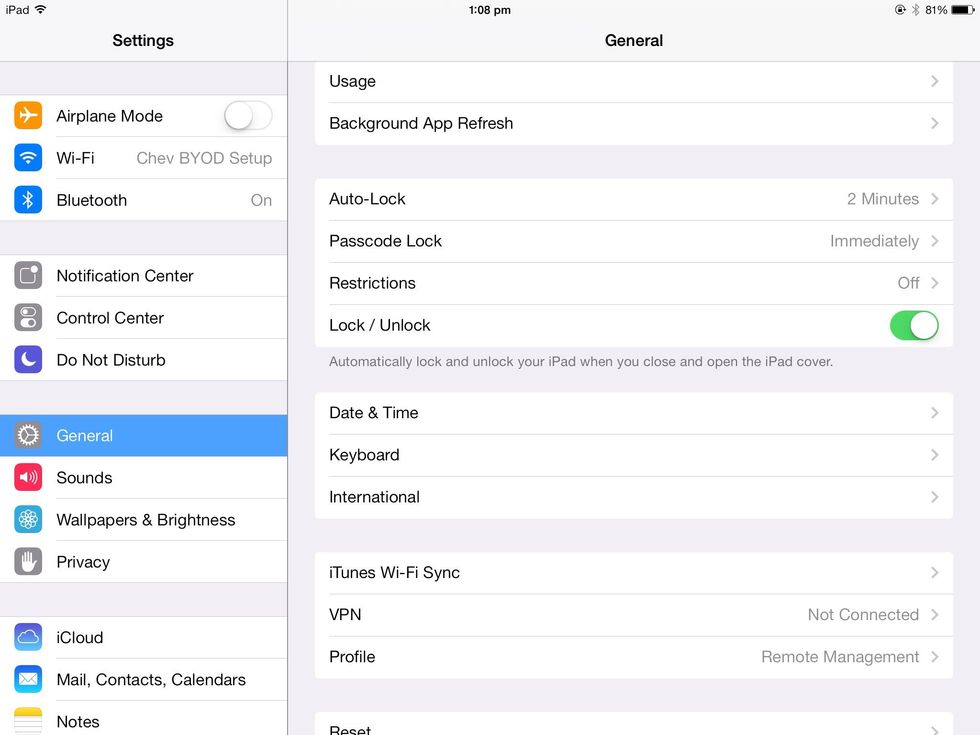This screenshot has height=735, width=980.
Task: Tap the Control Center icon
Action: click(28, 318)
